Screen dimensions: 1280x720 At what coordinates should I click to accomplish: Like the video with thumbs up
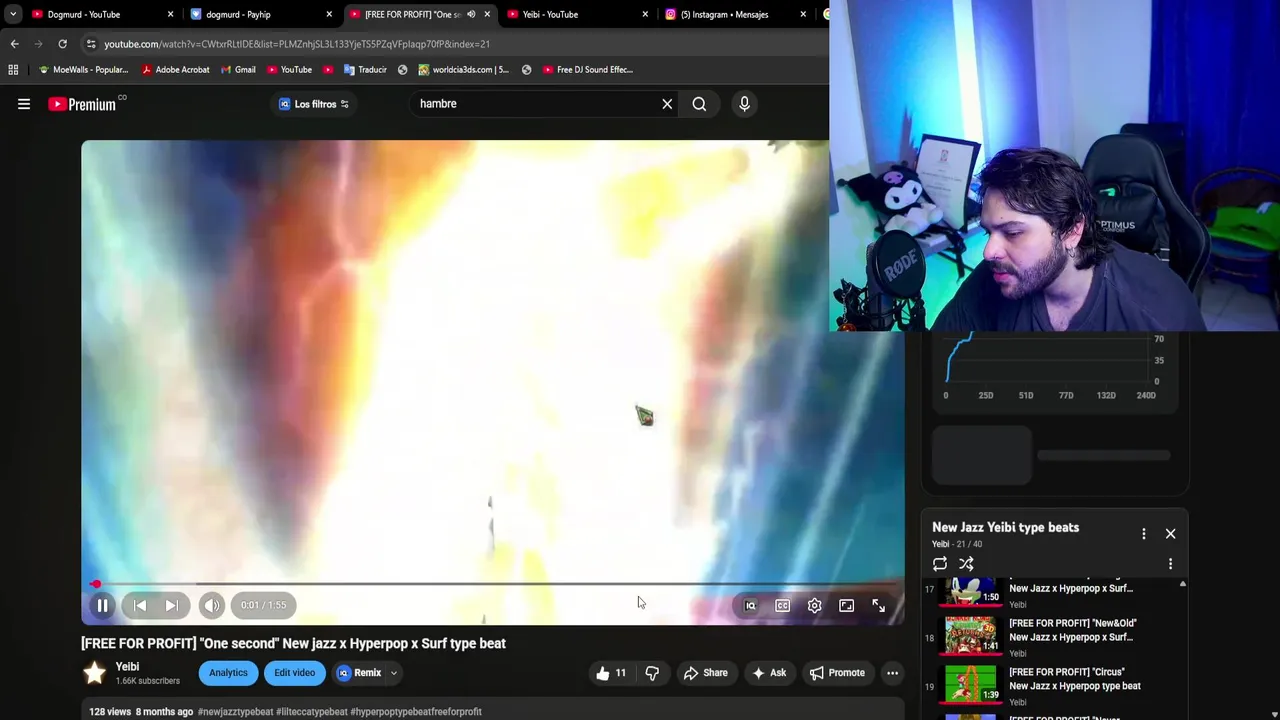point(611,673)
